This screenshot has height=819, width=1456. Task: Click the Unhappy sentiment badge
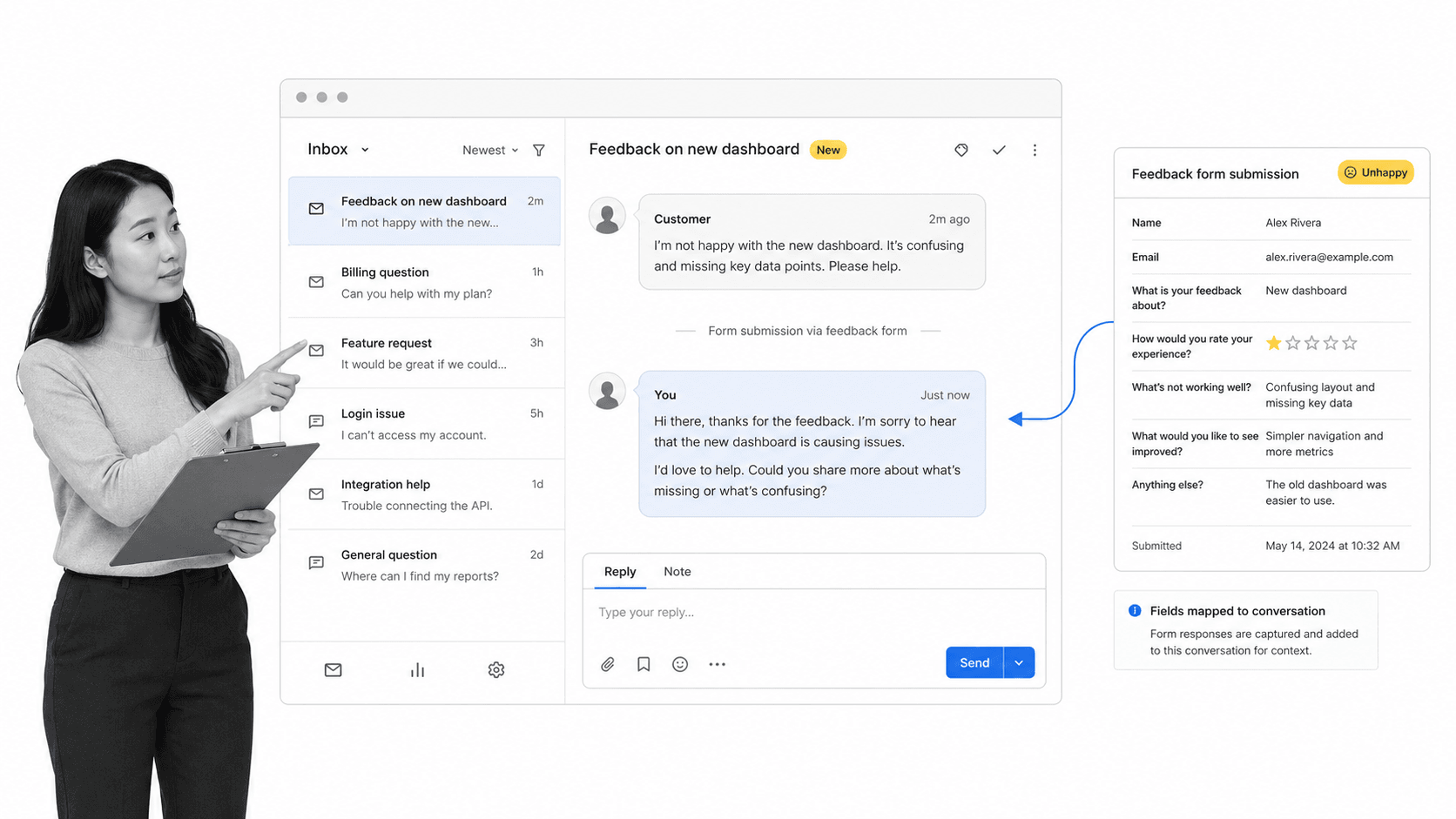click(1376, 172)
